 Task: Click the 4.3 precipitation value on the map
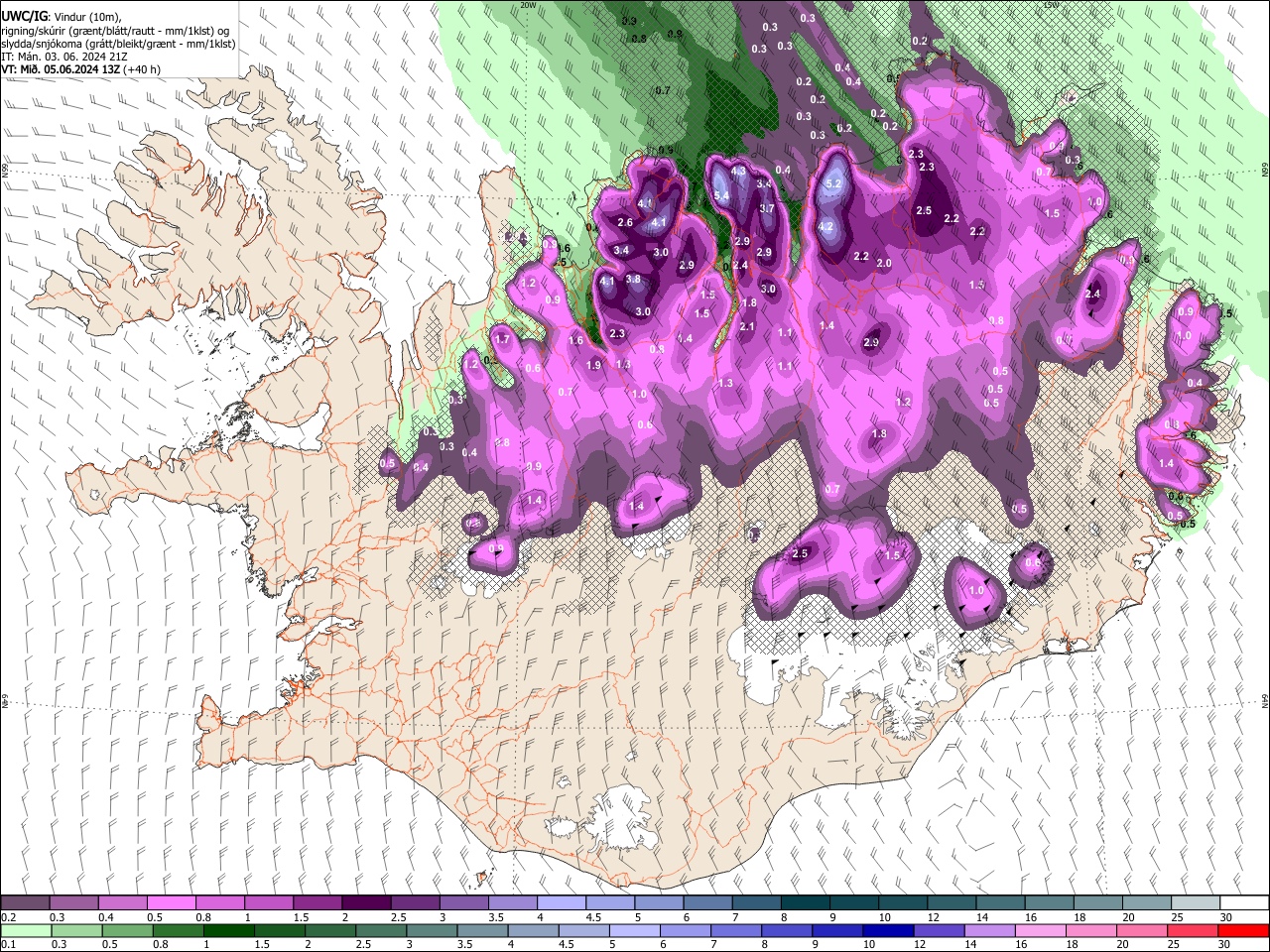click(x=738, y=171)
